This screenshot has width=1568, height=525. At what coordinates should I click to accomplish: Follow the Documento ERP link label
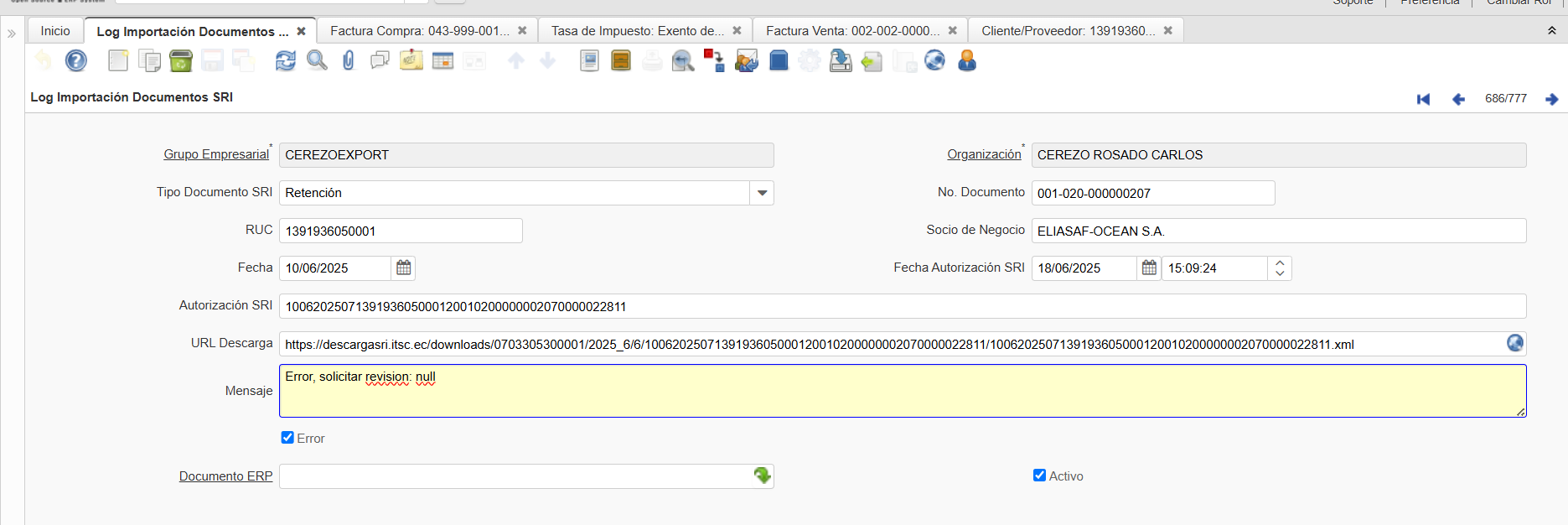(225, 476)
